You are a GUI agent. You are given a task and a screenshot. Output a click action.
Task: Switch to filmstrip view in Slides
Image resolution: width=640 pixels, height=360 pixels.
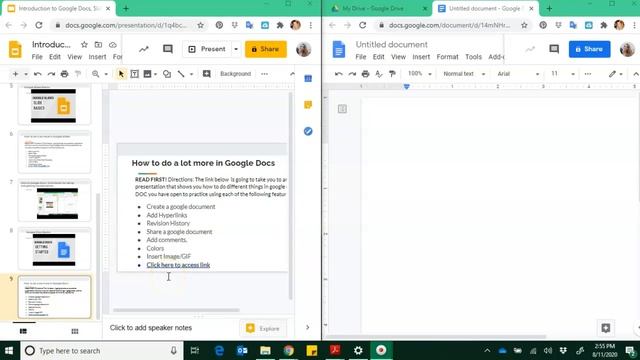coord(23,331)
